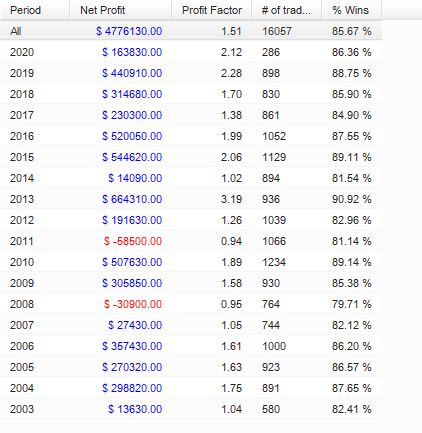Click the red 2011 net loss $ -58500.00
This screenshot has width=422, height=433.
pyautogui.click(x=133, y=241)
